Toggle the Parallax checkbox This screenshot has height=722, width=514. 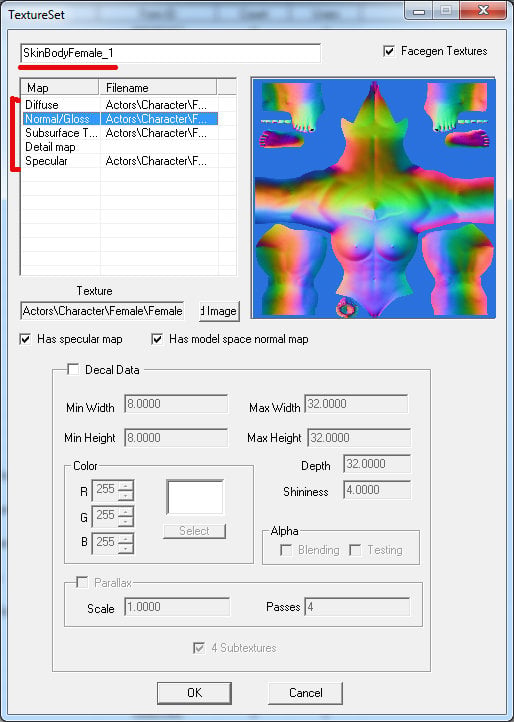pos(82,583)
